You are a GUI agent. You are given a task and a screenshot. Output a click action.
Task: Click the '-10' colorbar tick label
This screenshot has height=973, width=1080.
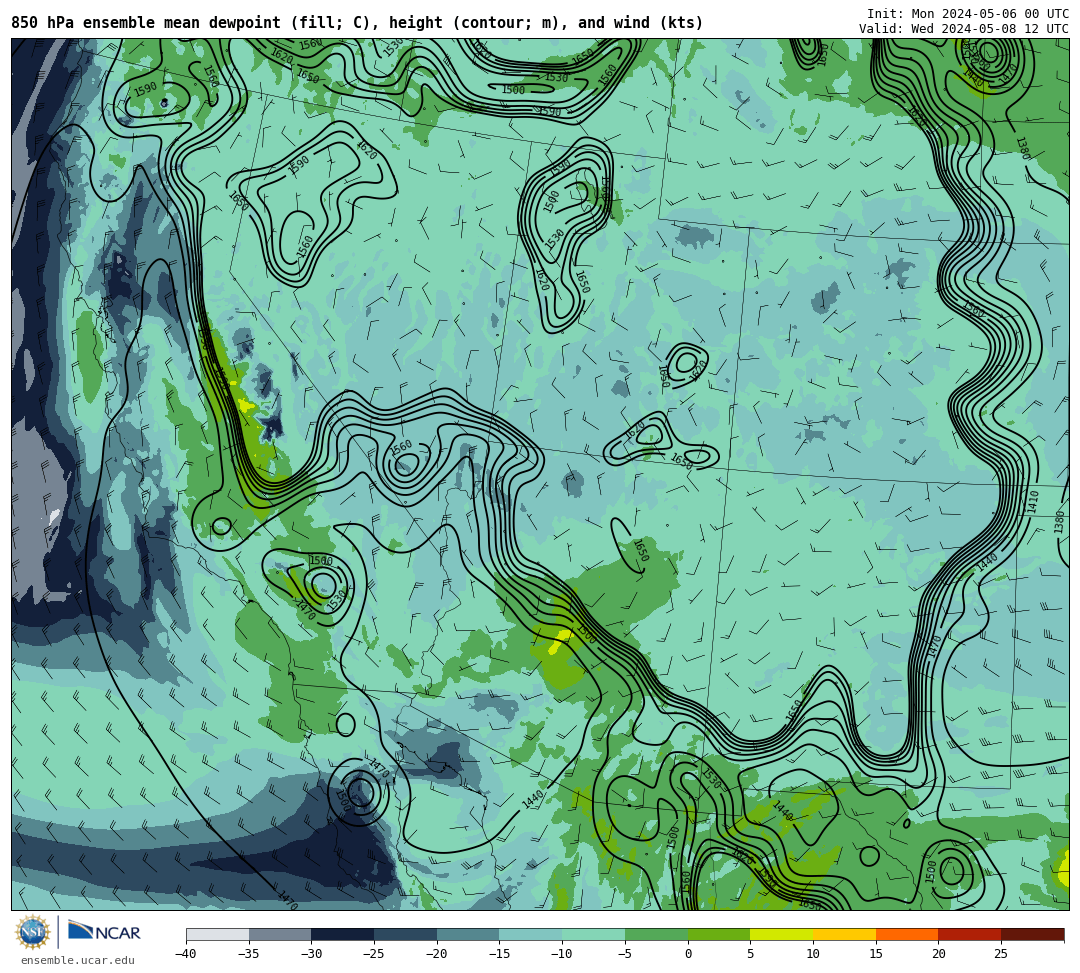(562, 954)
